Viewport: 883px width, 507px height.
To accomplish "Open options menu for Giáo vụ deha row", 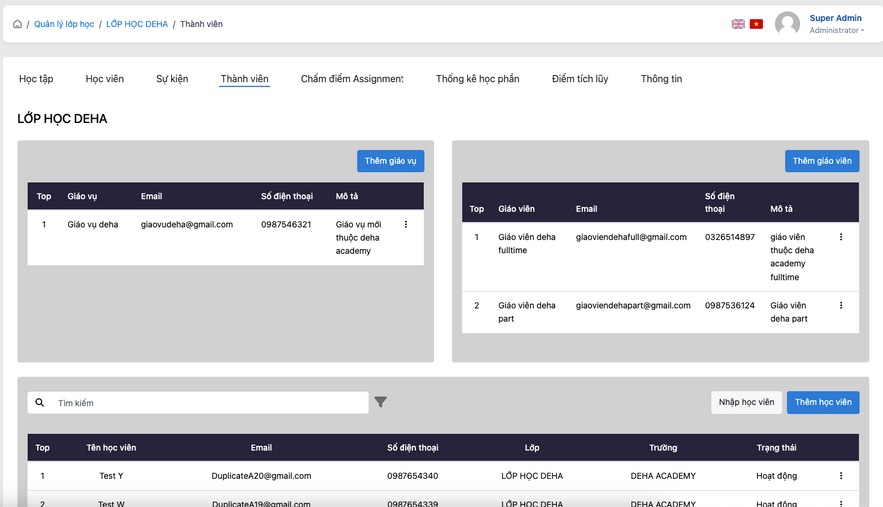I will (406, 225).
